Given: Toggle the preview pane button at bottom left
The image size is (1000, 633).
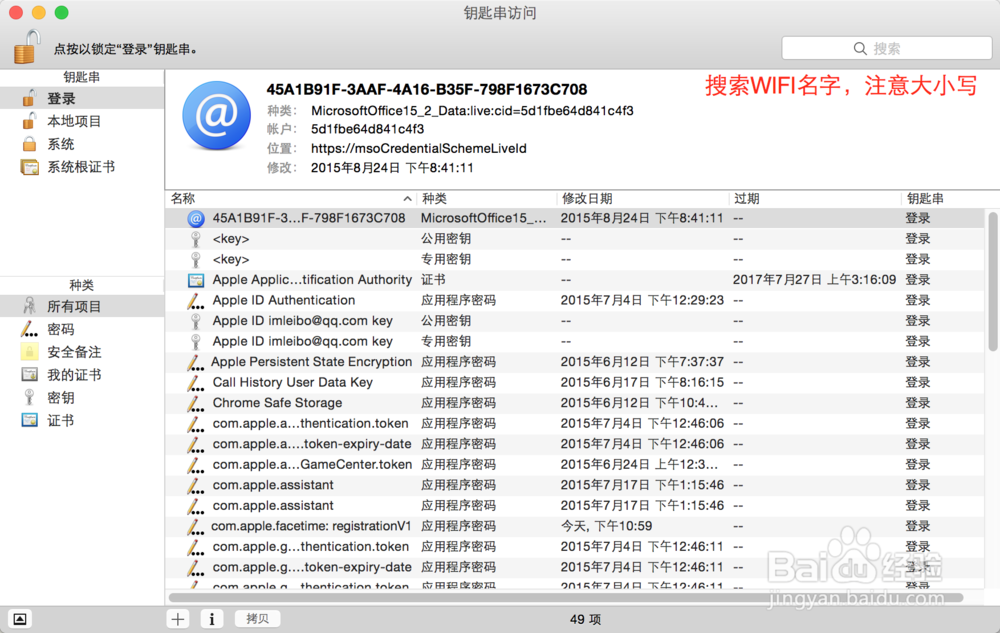Looking at the screenshot, I should tap(20, 619).
